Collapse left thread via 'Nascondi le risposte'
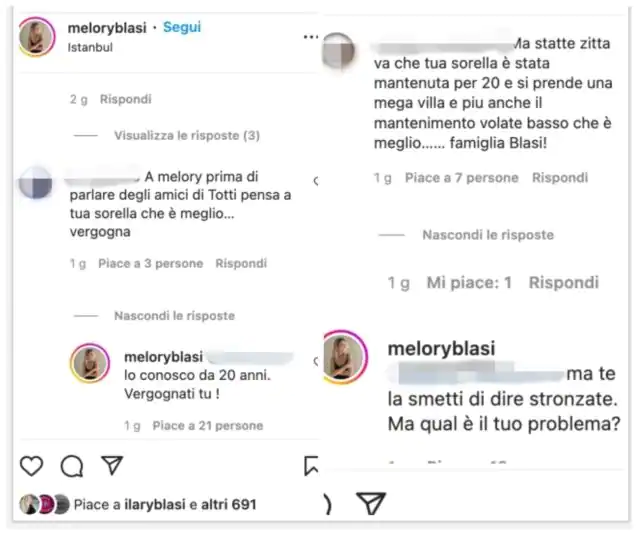The image size is (638, 535). point(174,316)
